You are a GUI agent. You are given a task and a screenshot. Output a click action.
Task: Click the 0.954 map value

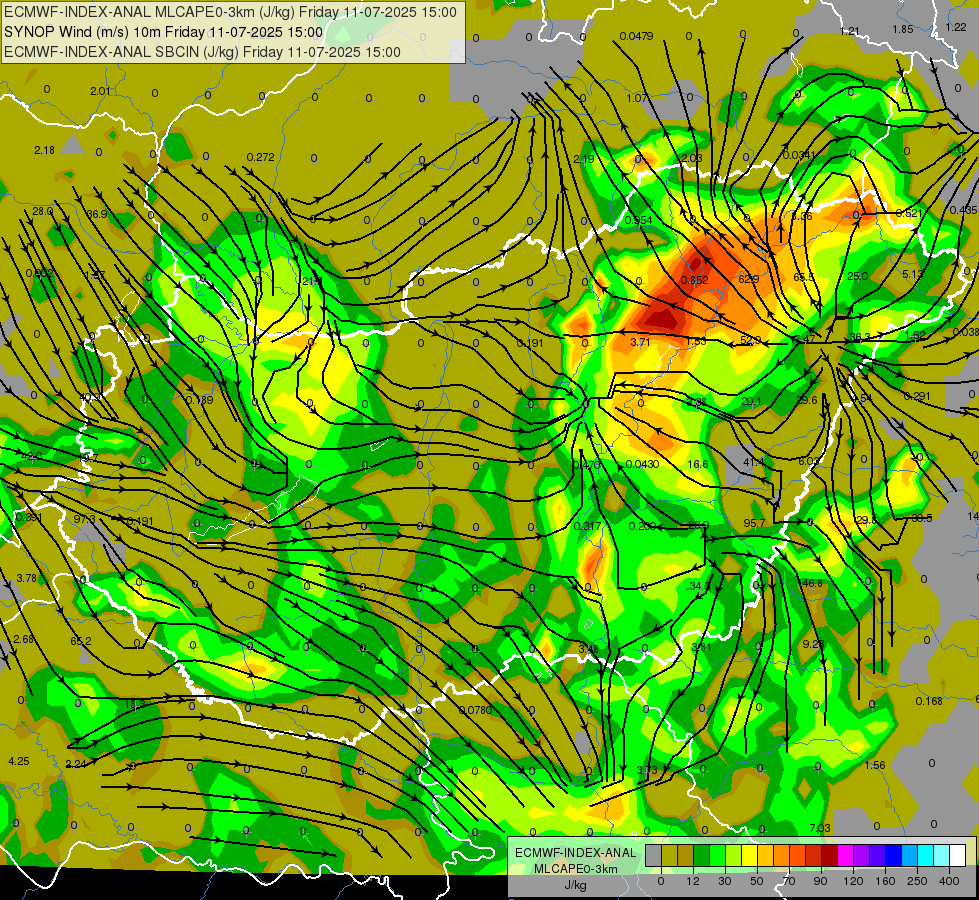tap(638, 220)
